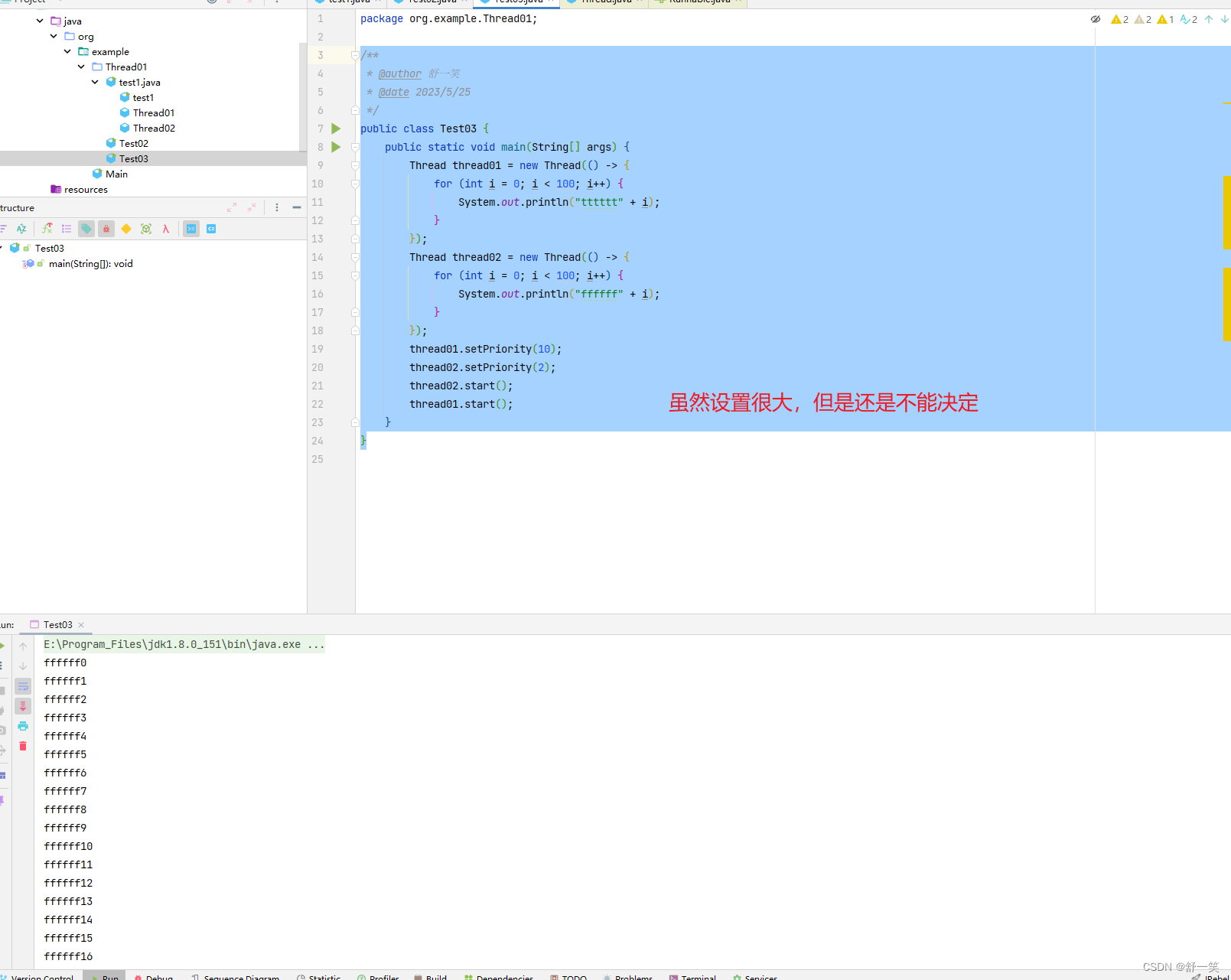
Task: Enable autoscroll from source in Structure
Action: [211, 229]
